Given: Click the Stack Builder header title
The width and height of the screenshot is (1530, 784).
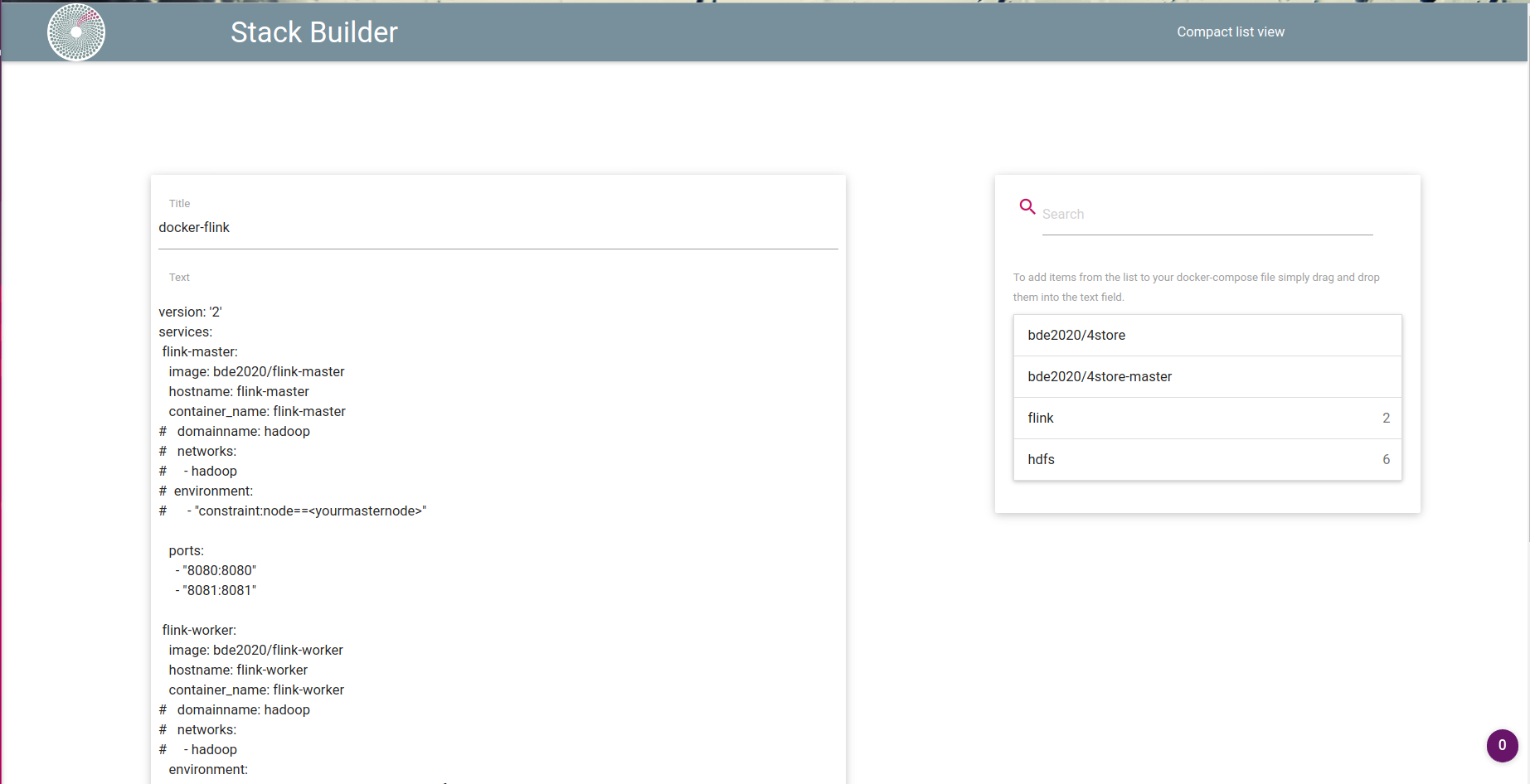Looking at the screenshot, I should tap(313, 31).
